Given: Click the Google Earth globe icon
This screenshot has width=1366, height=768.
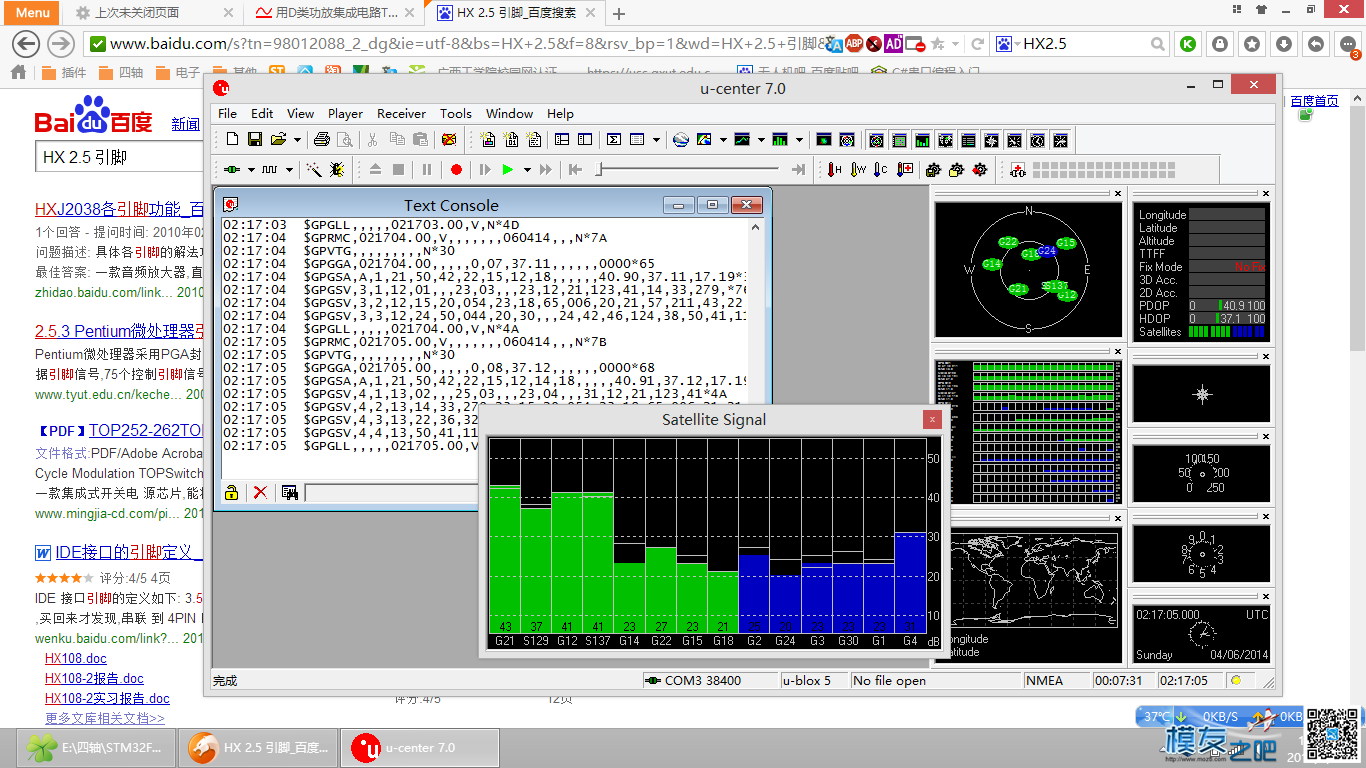Looking at the screenshot, I should click(x=681, y=139).
